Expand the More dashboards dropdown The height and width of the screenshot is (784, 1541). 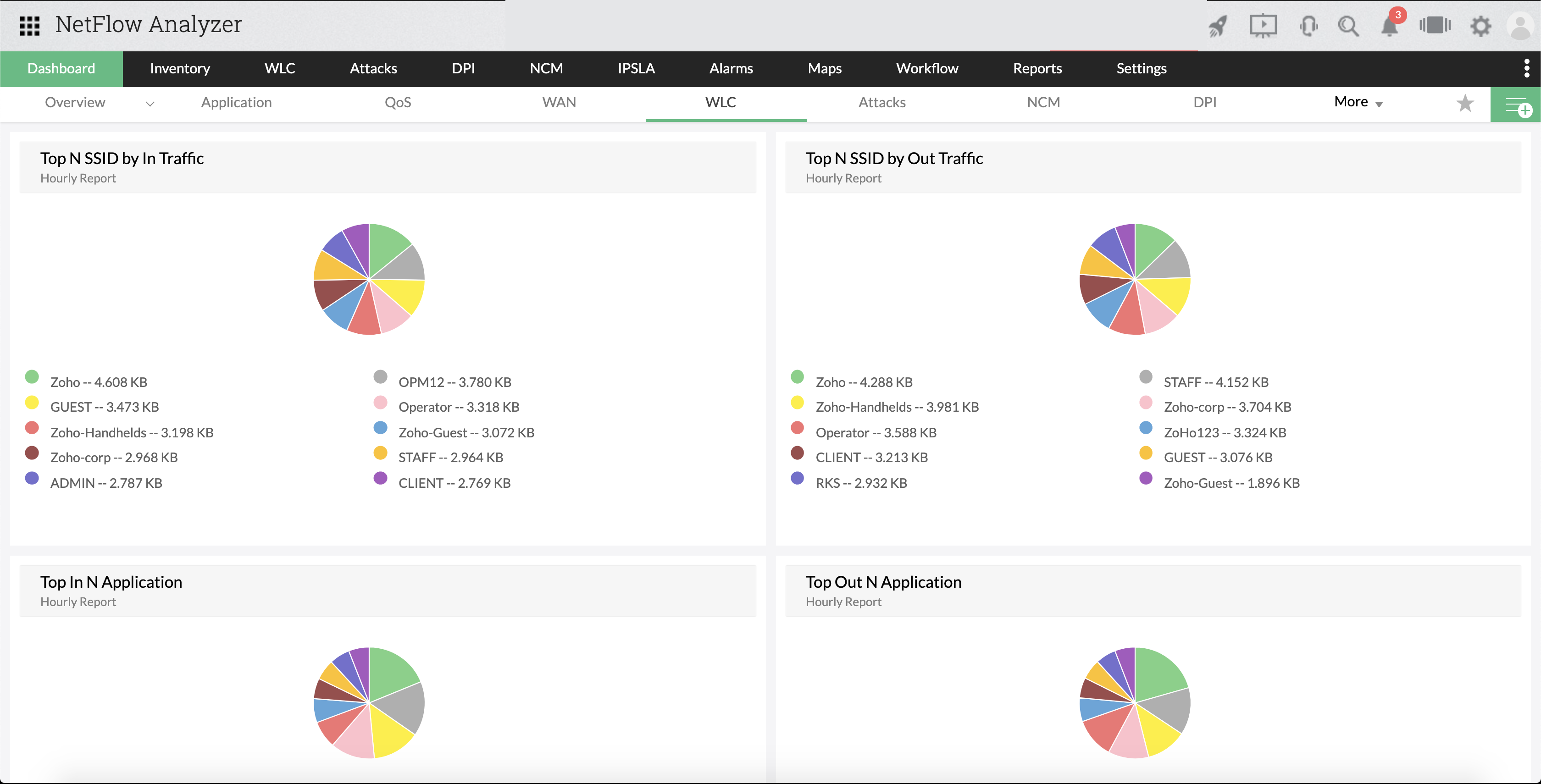pyautogui.click(x=1358, y=102)
